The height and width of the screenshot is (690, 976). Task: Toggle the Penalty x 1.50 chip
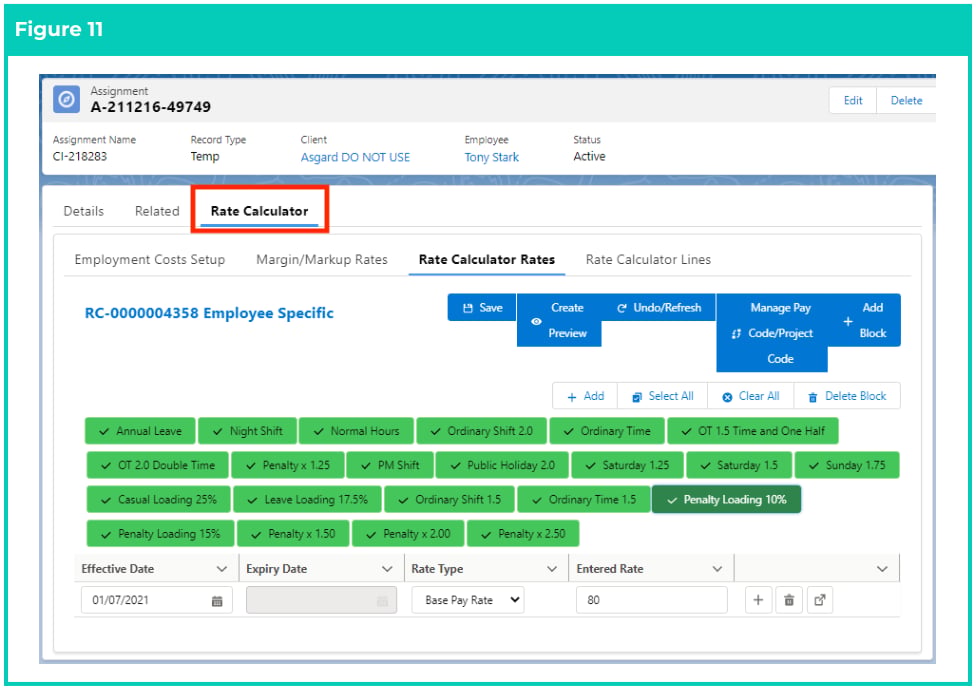[293, 534]
